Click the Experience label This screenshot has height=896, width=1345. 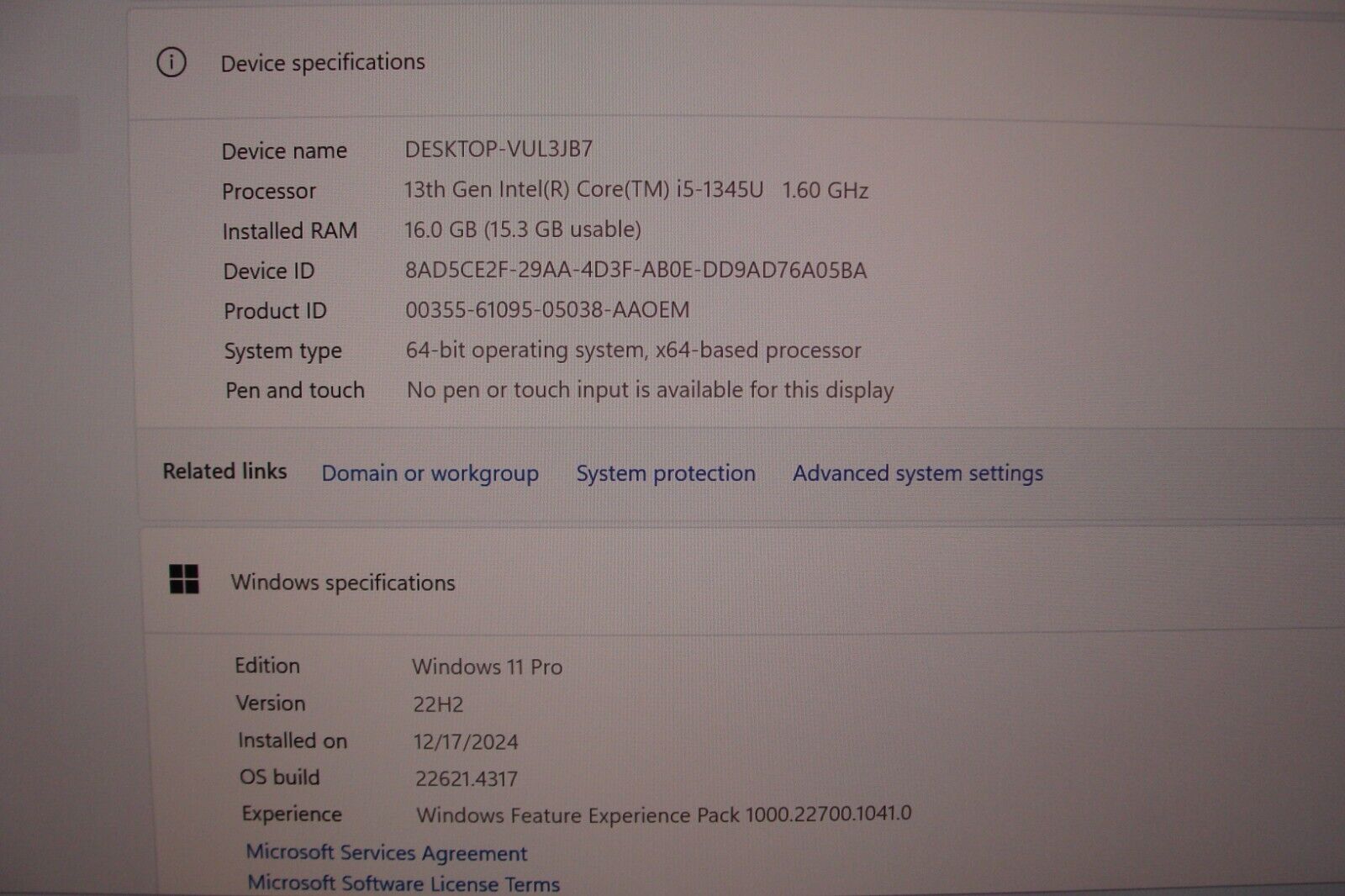(x=292, y=814)
